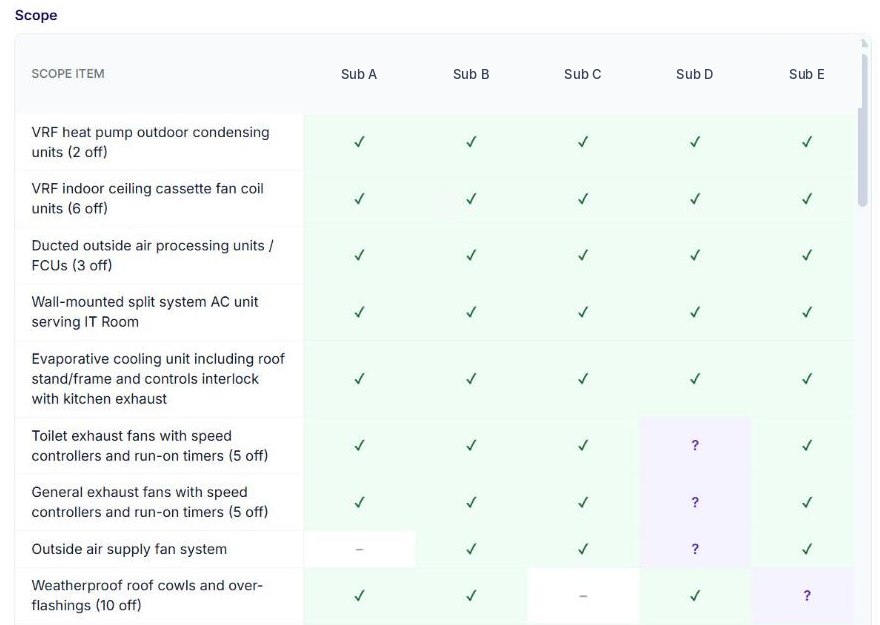Click Sub A checkmark for Weatherproof roof cowls
The width and height of the screenshot is (880, 625).
[359, 595]
